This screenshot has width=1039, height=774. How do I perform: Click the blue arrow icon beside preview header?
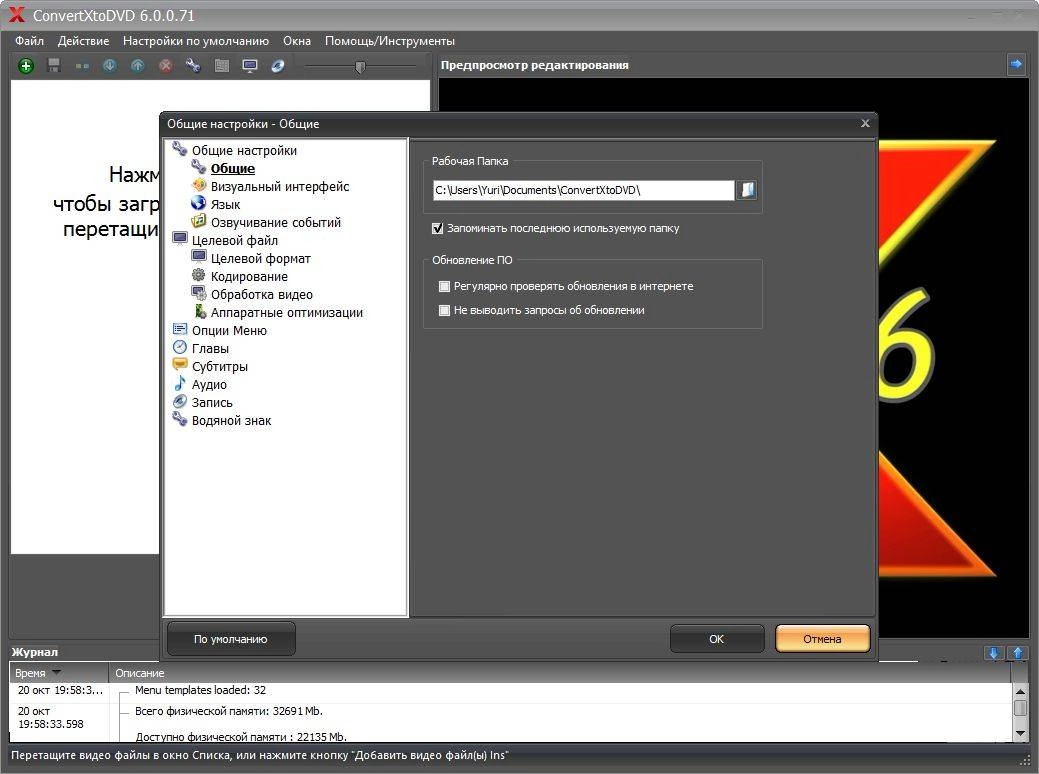click(1016, 64)
